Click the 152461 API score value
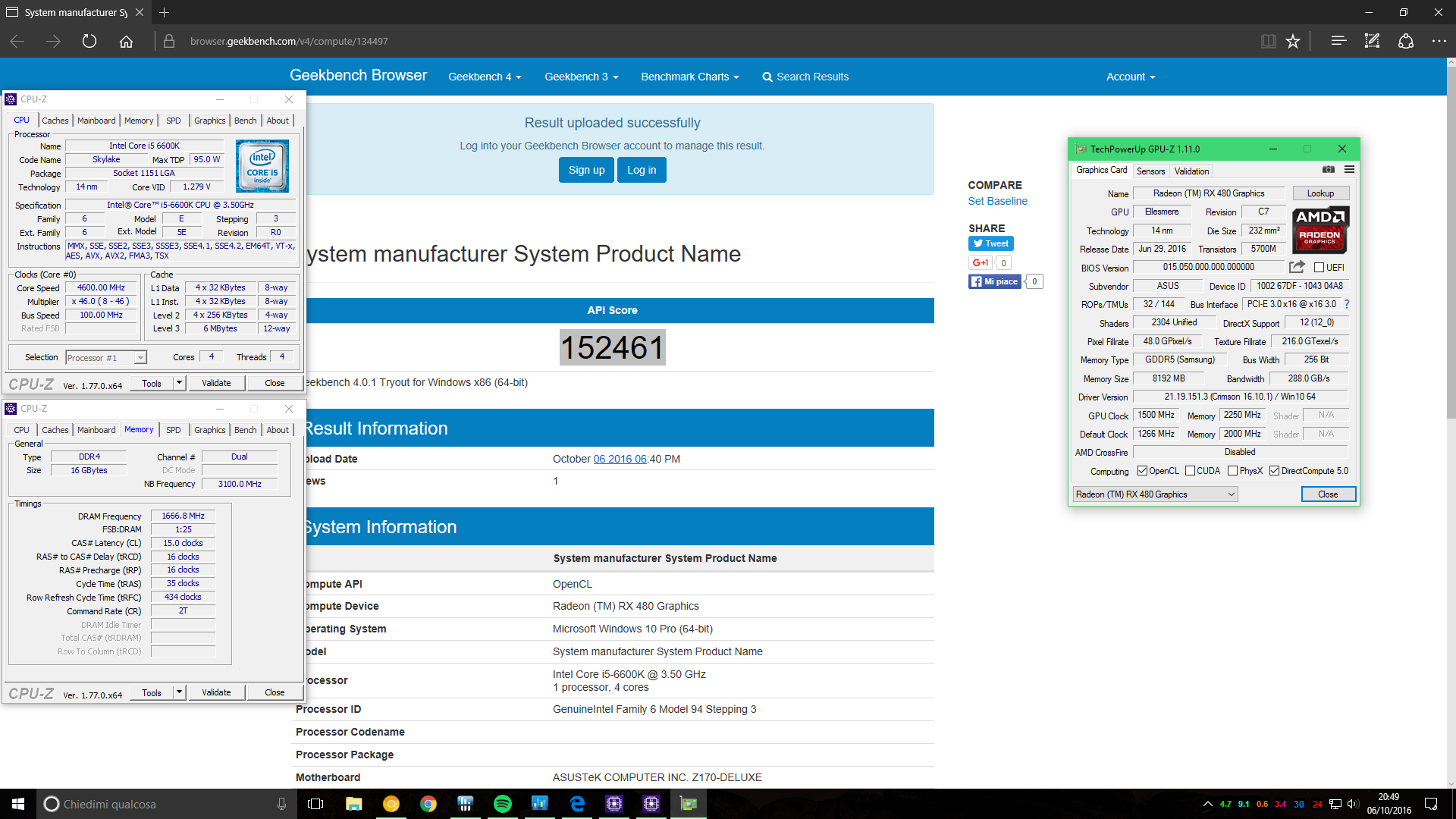This screenshot has width=1456, height=819. click(612, 347)
